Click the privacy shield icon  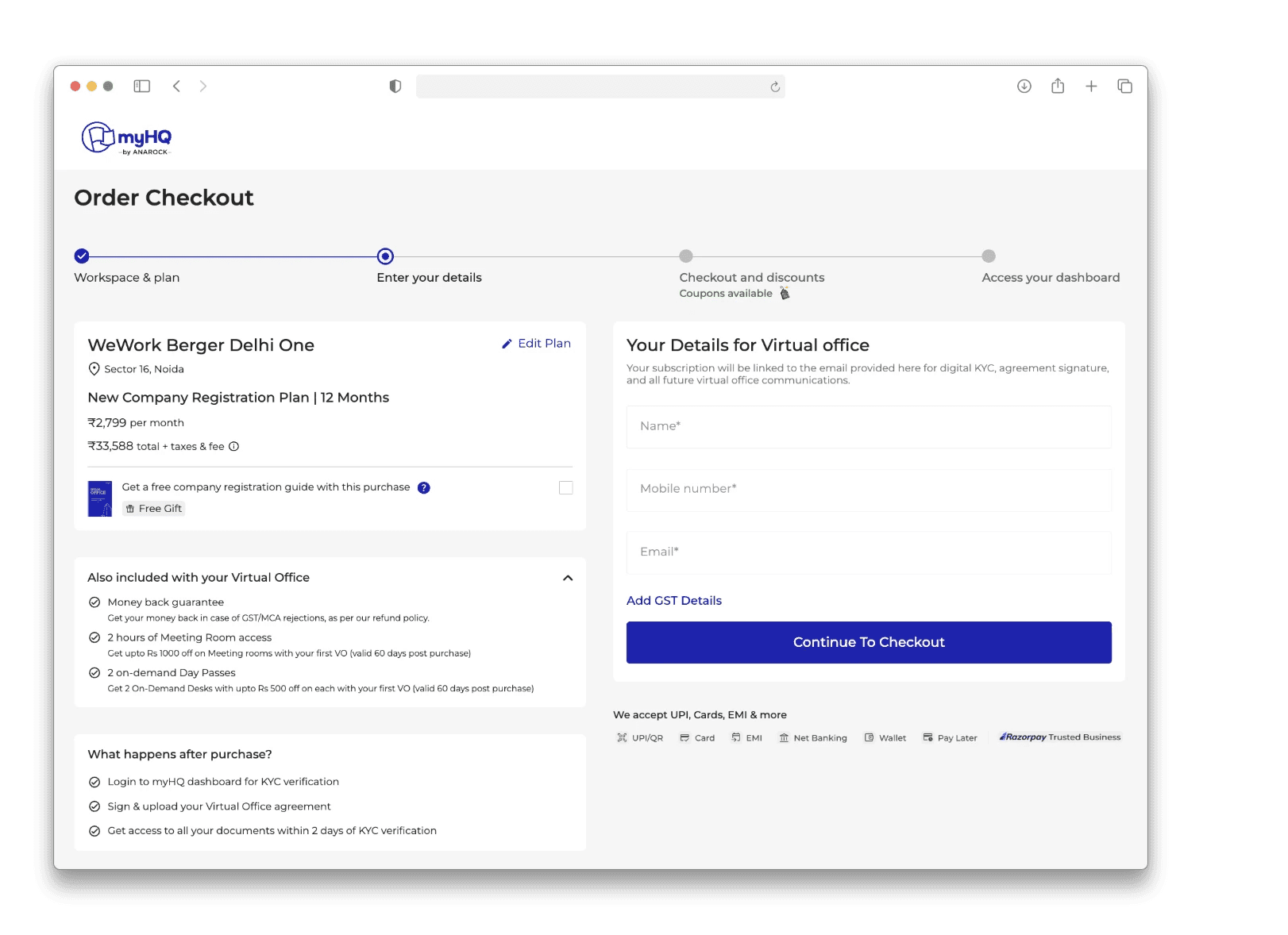pyautogui.click(x=395, y=86)
